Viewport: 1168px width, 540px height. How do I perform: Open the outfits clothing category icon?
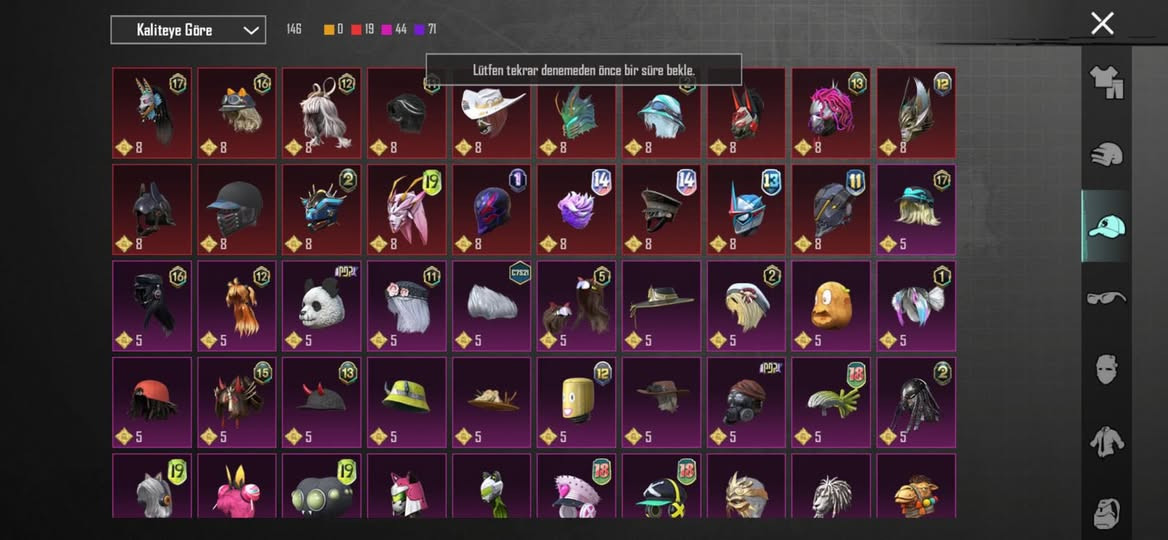(1106, 82)
